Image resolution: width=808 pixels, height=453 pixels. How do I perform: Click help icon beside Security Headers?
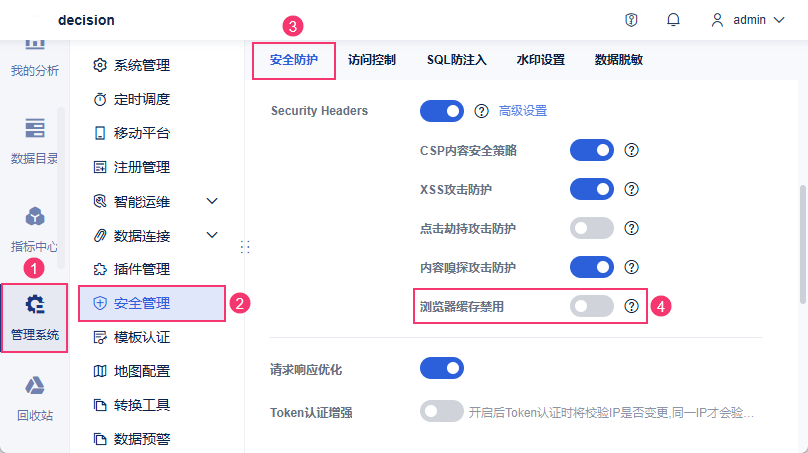coord(481,111)
